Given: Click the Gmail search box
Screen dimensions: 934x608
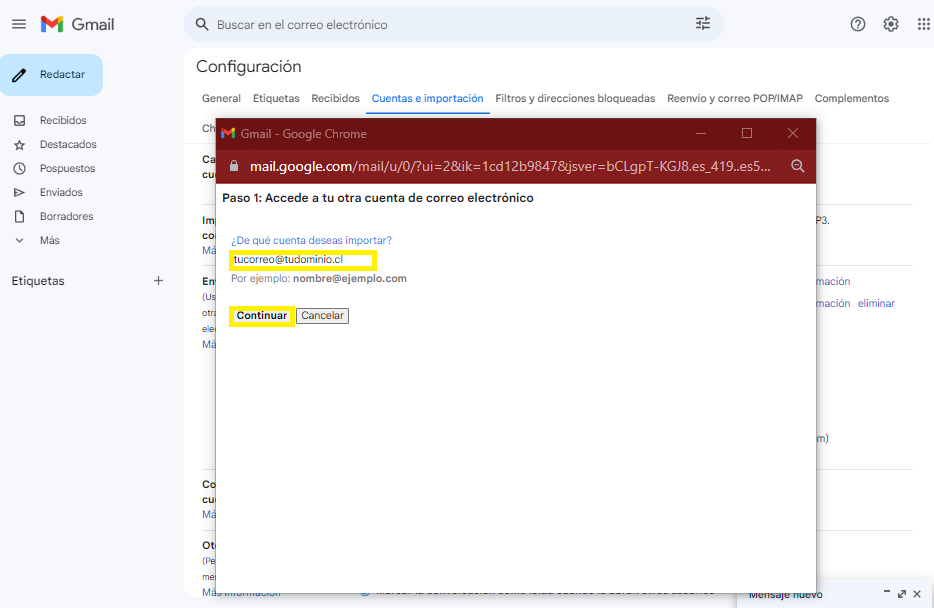Looking at the screenshot, I should 450,24.
